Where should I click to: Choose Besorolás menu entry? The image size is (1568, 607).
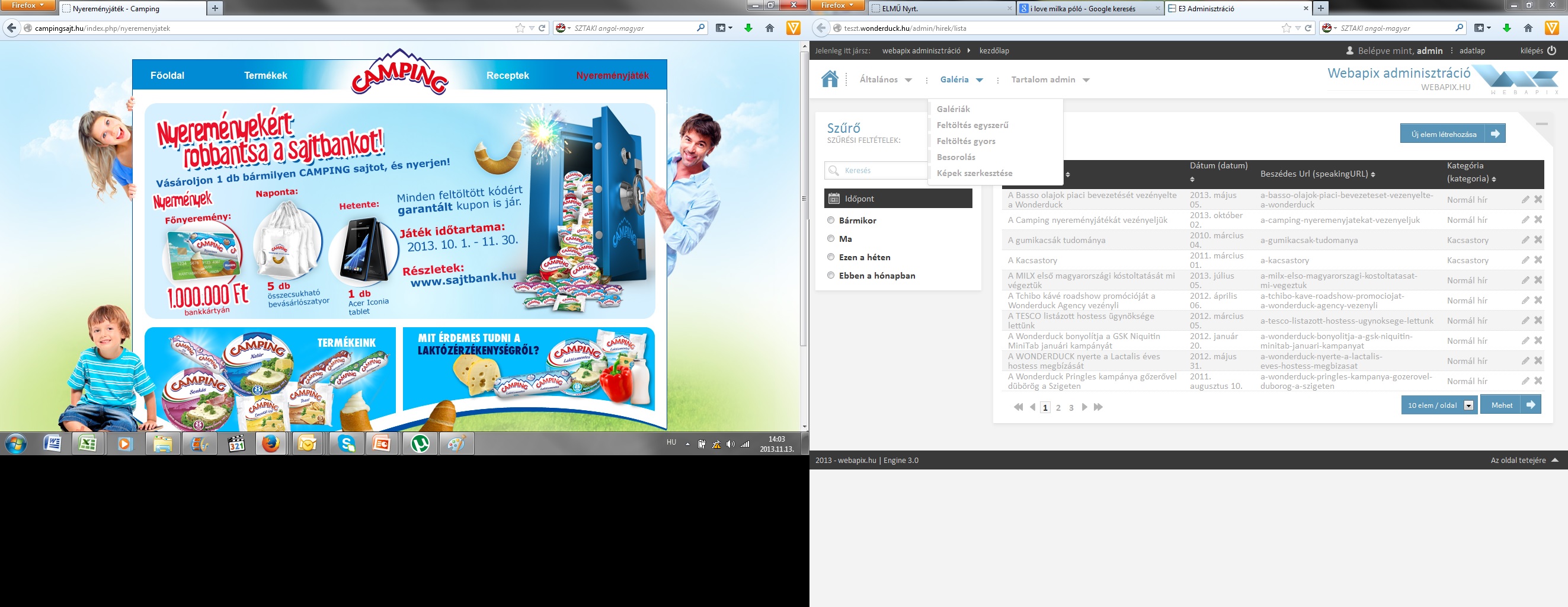[x=956, y=157]
